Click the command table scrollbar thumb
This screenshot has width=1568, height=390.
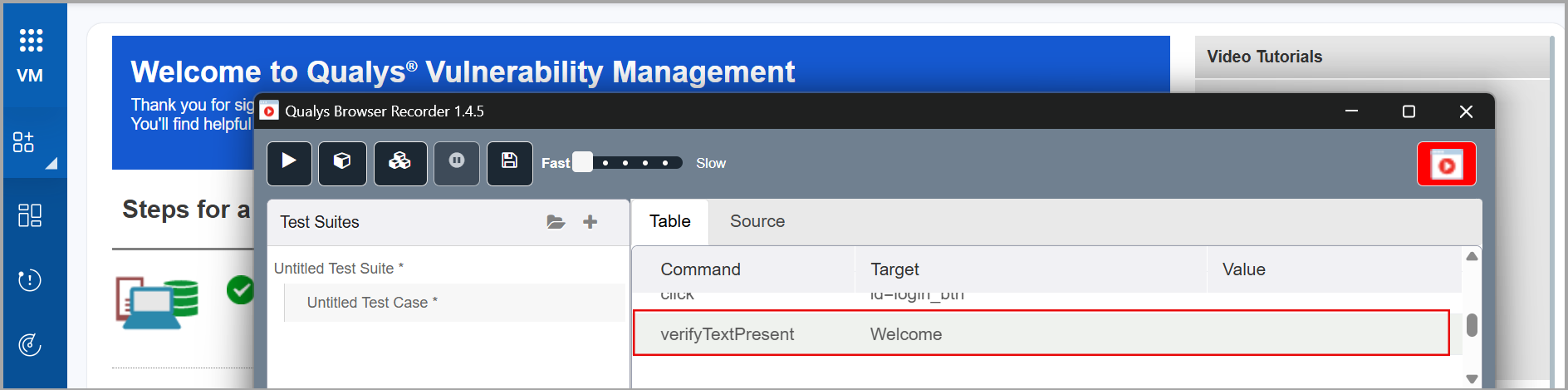tap(1472, 324)
